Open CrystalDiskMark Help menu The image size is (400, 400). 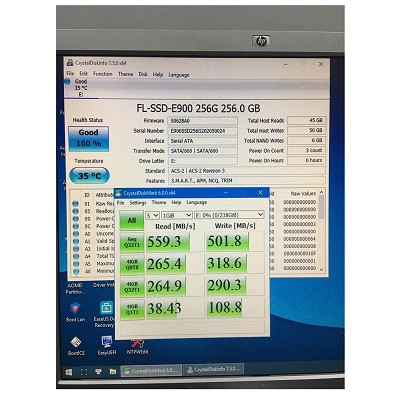pyautogui.click(x=176, y=202)
